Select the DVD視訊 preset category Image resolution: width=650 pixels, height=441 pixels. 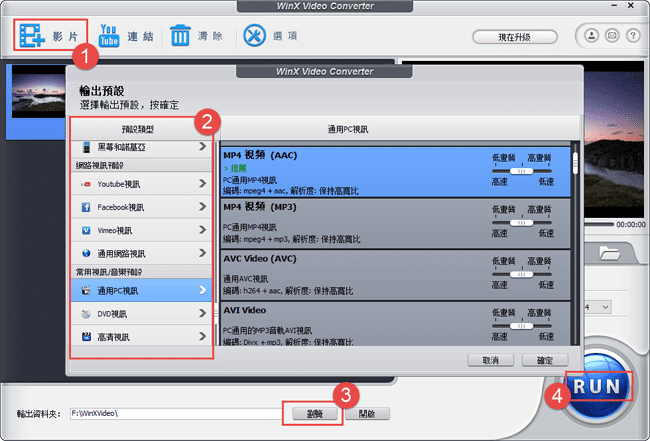click(x=141, y=313)
